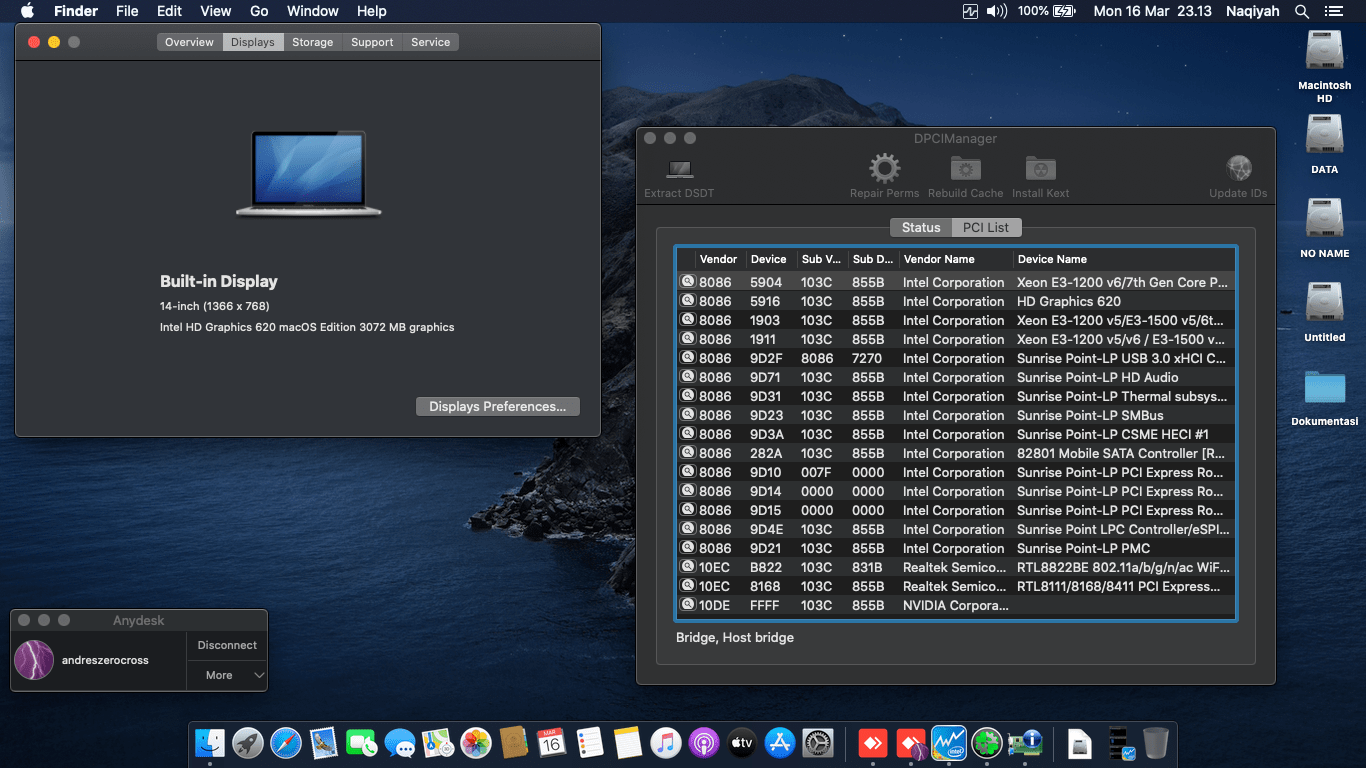Expand the More dropdown in Anydesk
1366x768 pixels.
tap(227, 675)
